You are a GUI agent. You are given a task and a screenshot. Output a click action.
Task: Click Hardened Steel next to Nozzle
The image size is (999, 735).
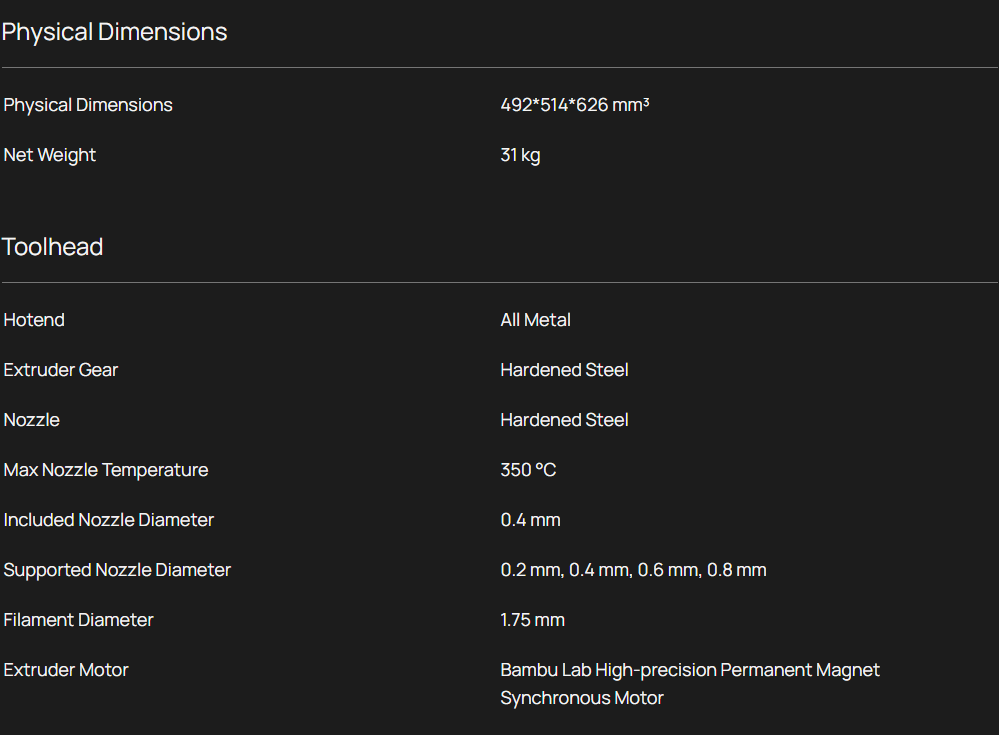click(x=564, y=420)
